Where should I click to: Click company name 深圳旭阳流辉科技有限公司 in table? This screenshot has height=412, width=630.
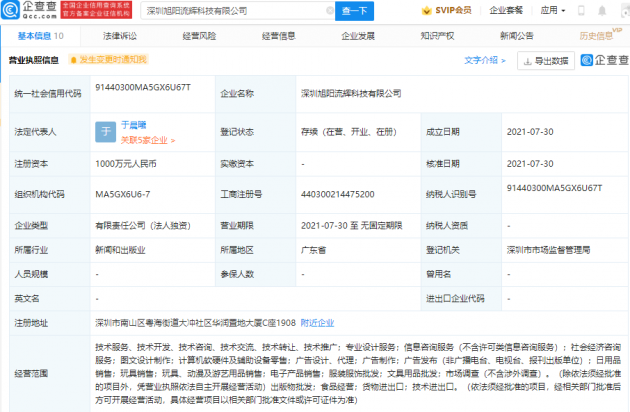[351, 94]
